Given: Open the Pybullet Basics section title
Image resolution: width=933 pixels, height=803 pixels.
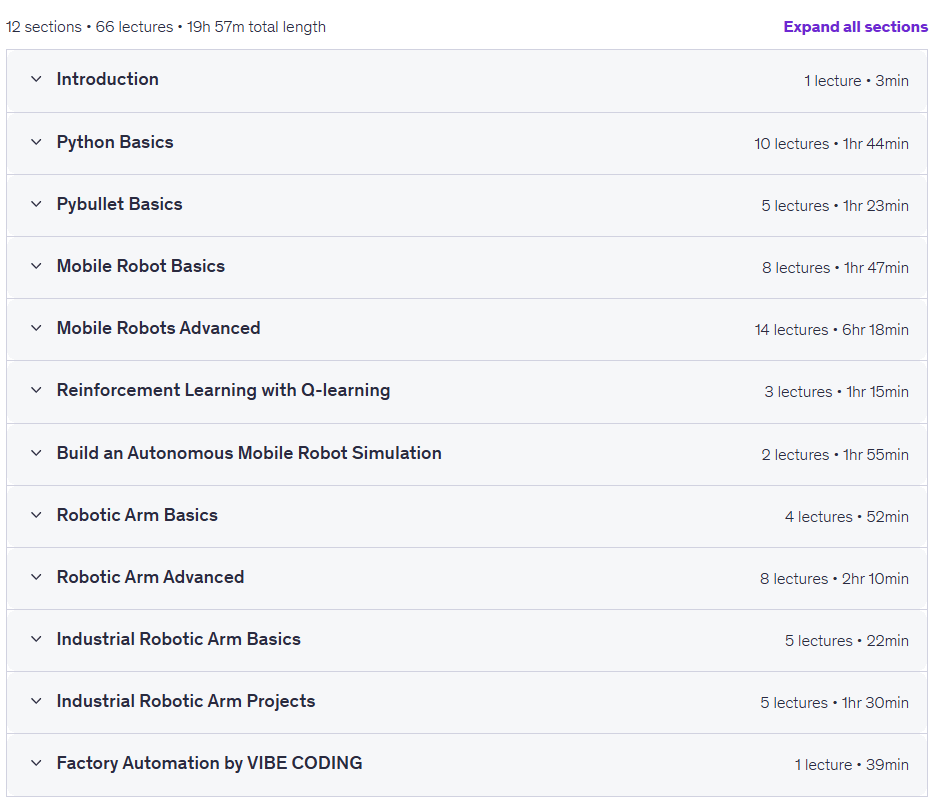Looking at the screenshot, I should pos(120,204).
